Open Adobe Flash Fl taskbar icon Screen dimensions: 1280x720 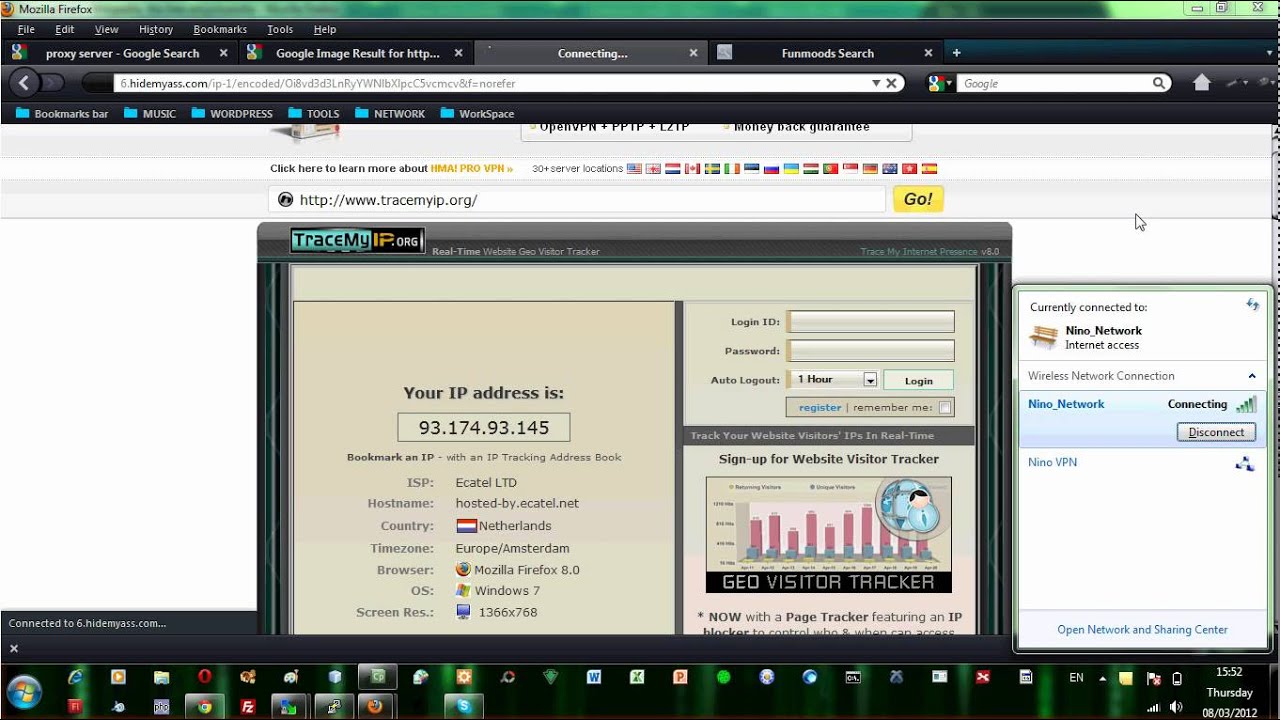pos(74,706)
